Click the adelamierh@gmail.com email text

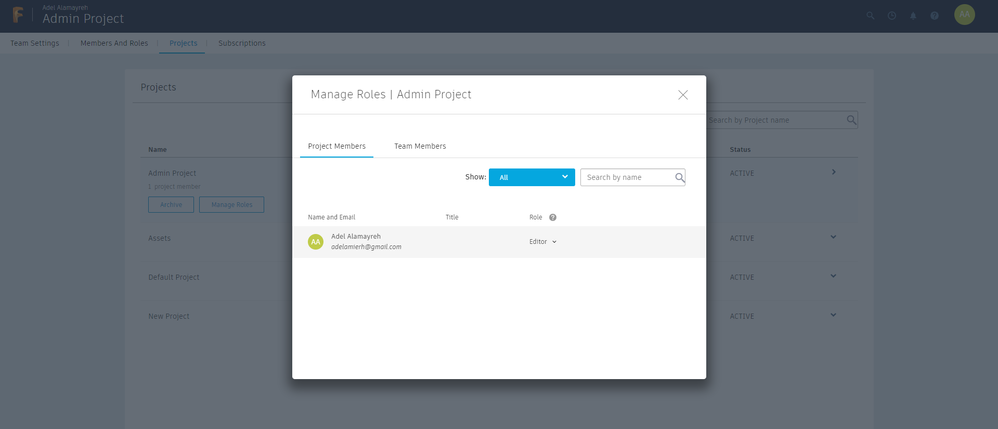coord(366,247)
